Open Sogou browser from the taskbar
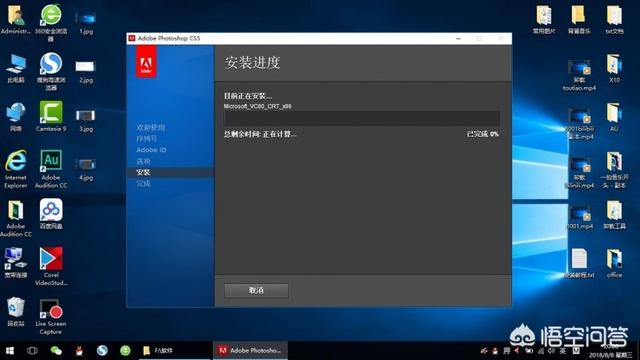The height and width of the screenshot is (360, 640). click(102, 351)
